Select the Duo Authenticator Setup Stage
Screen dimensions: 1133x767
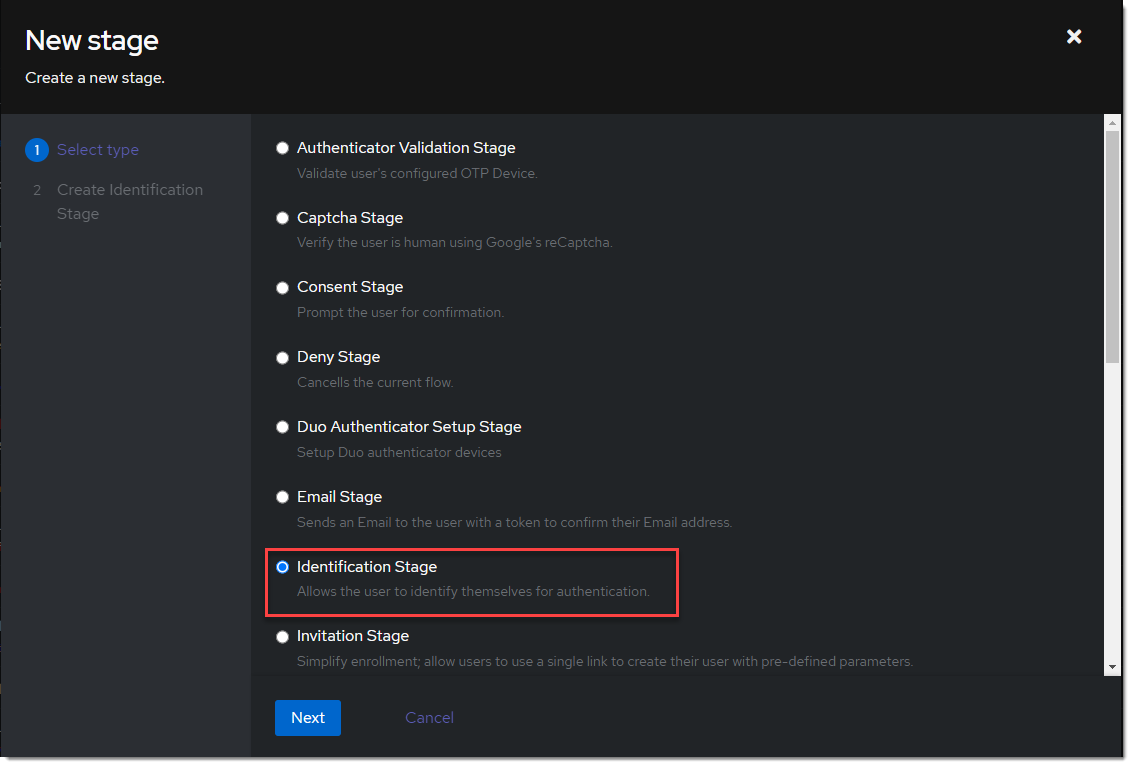coord(282,426)
